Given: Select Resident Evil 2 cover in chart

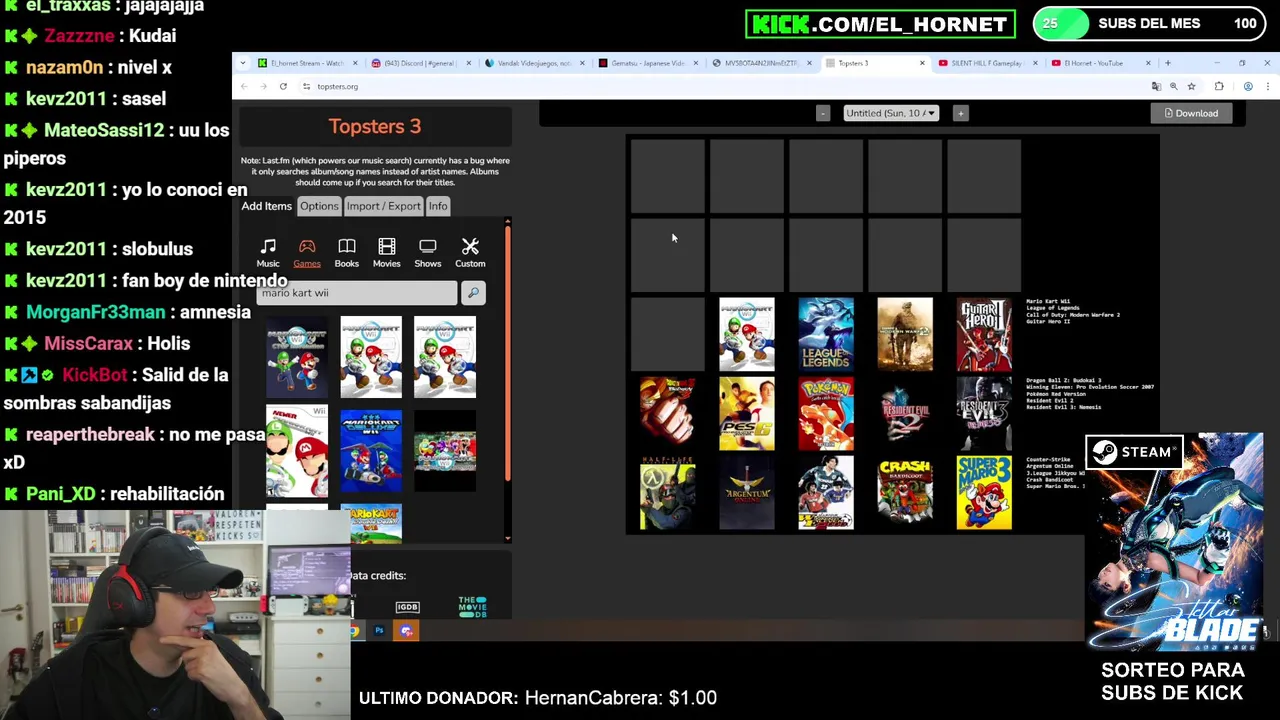Looking at the screenshot, I should pyautogui.click(x=905, y=413).
